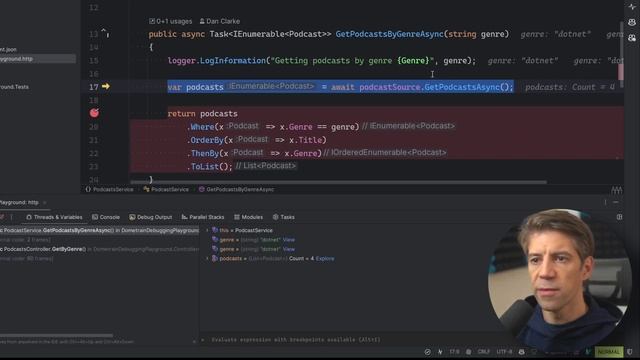Screen dimensions: 640x360
Task: Click the 17:9 caret position in status bar
Action: (x=454, y=352)
